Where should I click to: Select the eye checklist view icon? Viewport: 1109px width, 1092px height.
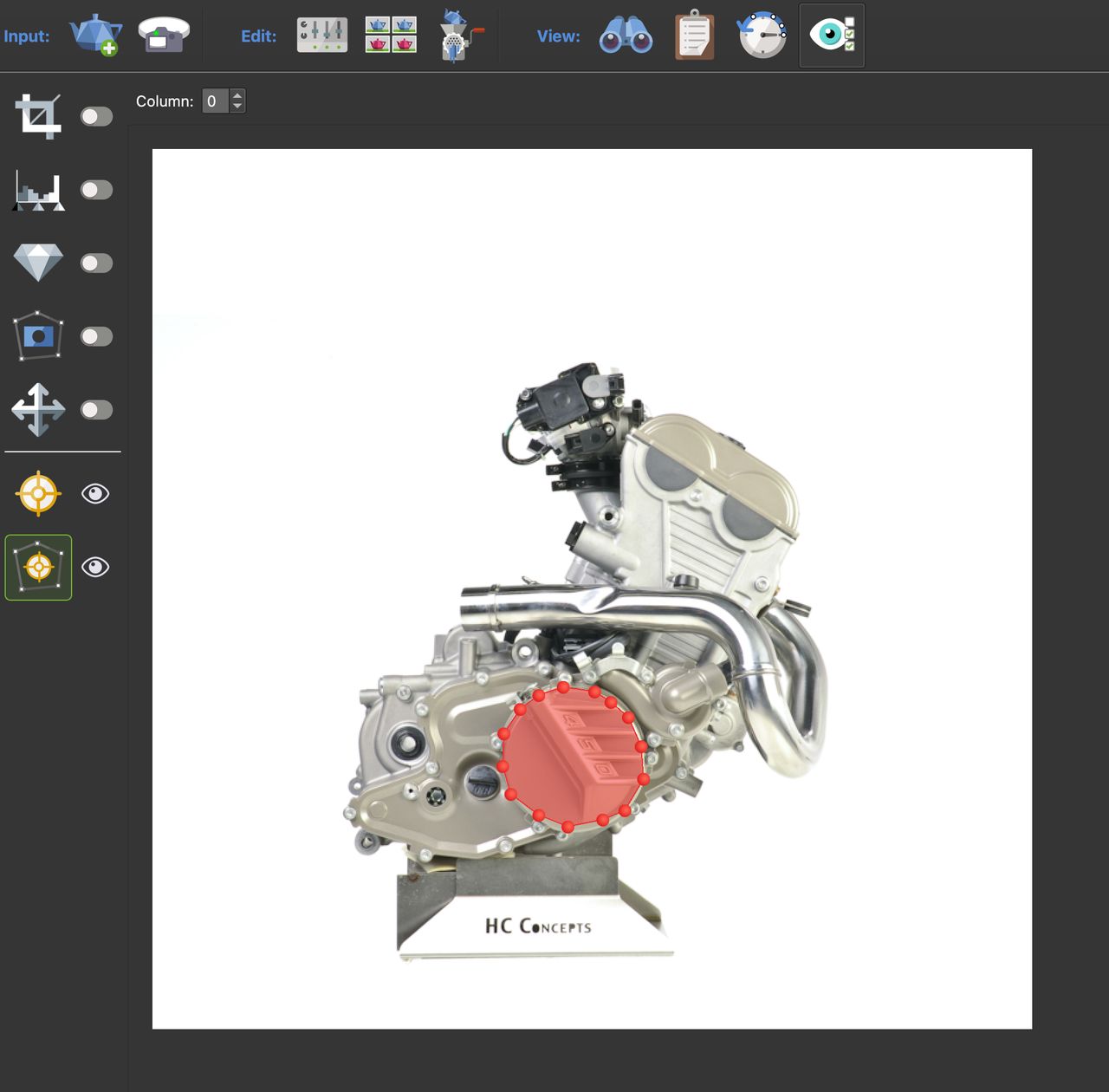pos(832,36)
